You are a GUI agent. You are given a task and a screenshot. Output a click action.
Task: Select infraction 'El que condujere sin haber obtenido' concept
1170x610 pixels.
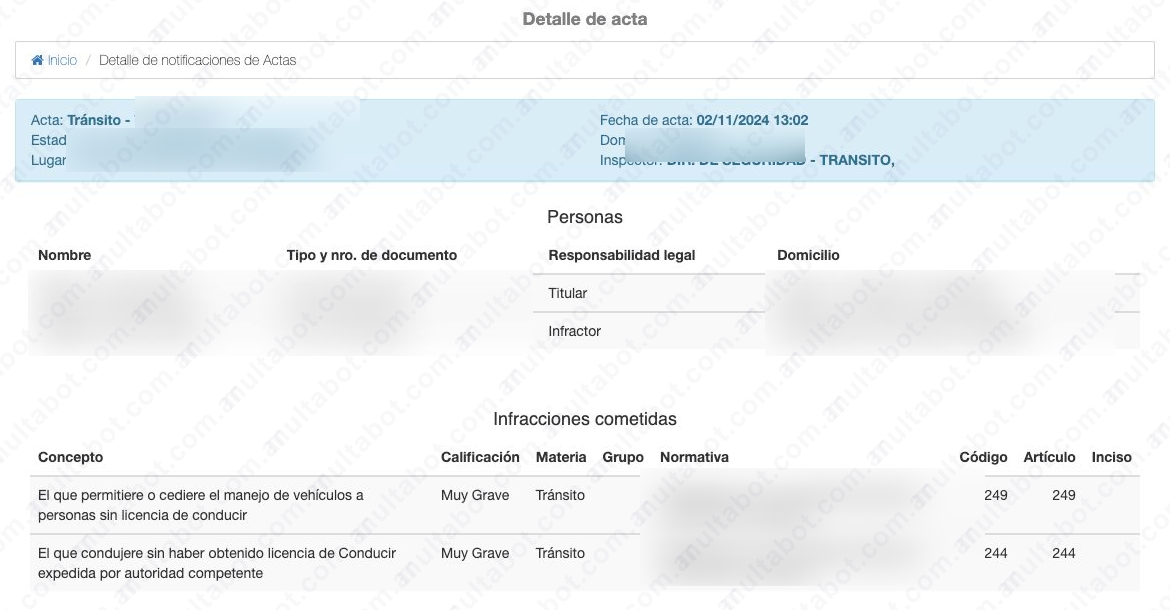(x=217, y=563)
